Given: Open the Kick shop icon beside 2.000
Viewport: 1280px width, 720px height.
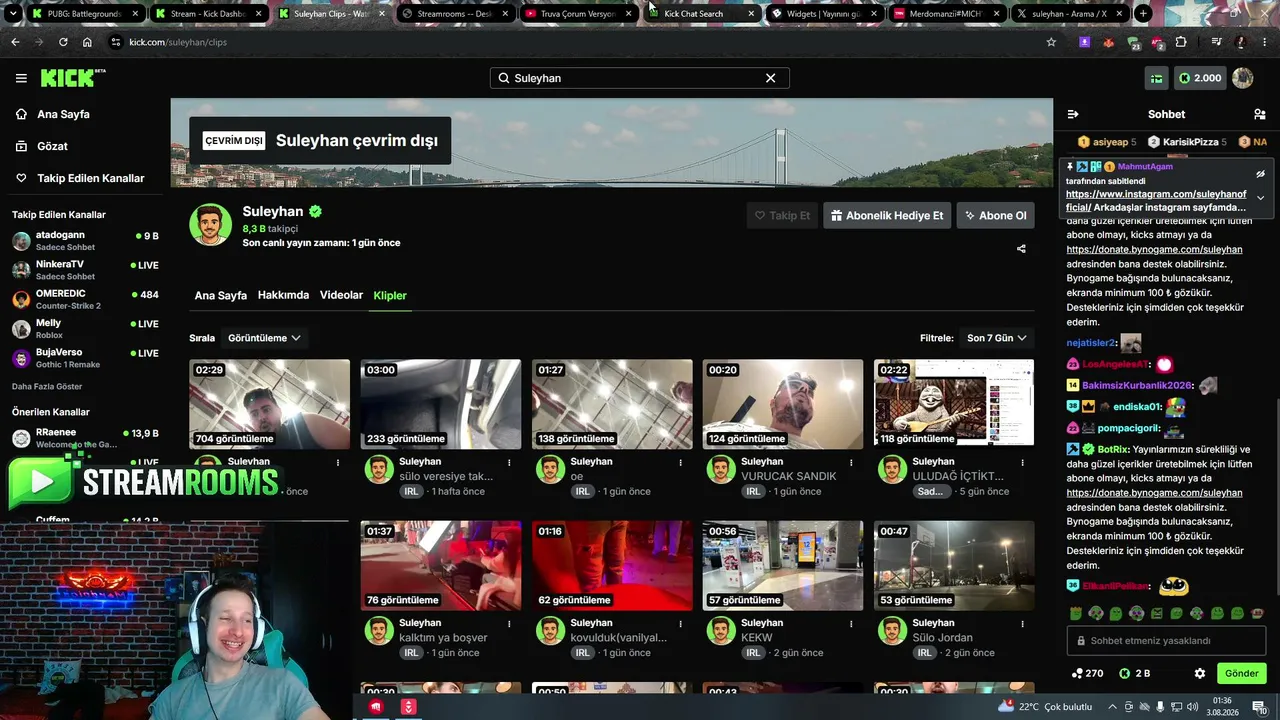Looking at the screenshot, I should pyautogui.click(x=1157, y=78).
